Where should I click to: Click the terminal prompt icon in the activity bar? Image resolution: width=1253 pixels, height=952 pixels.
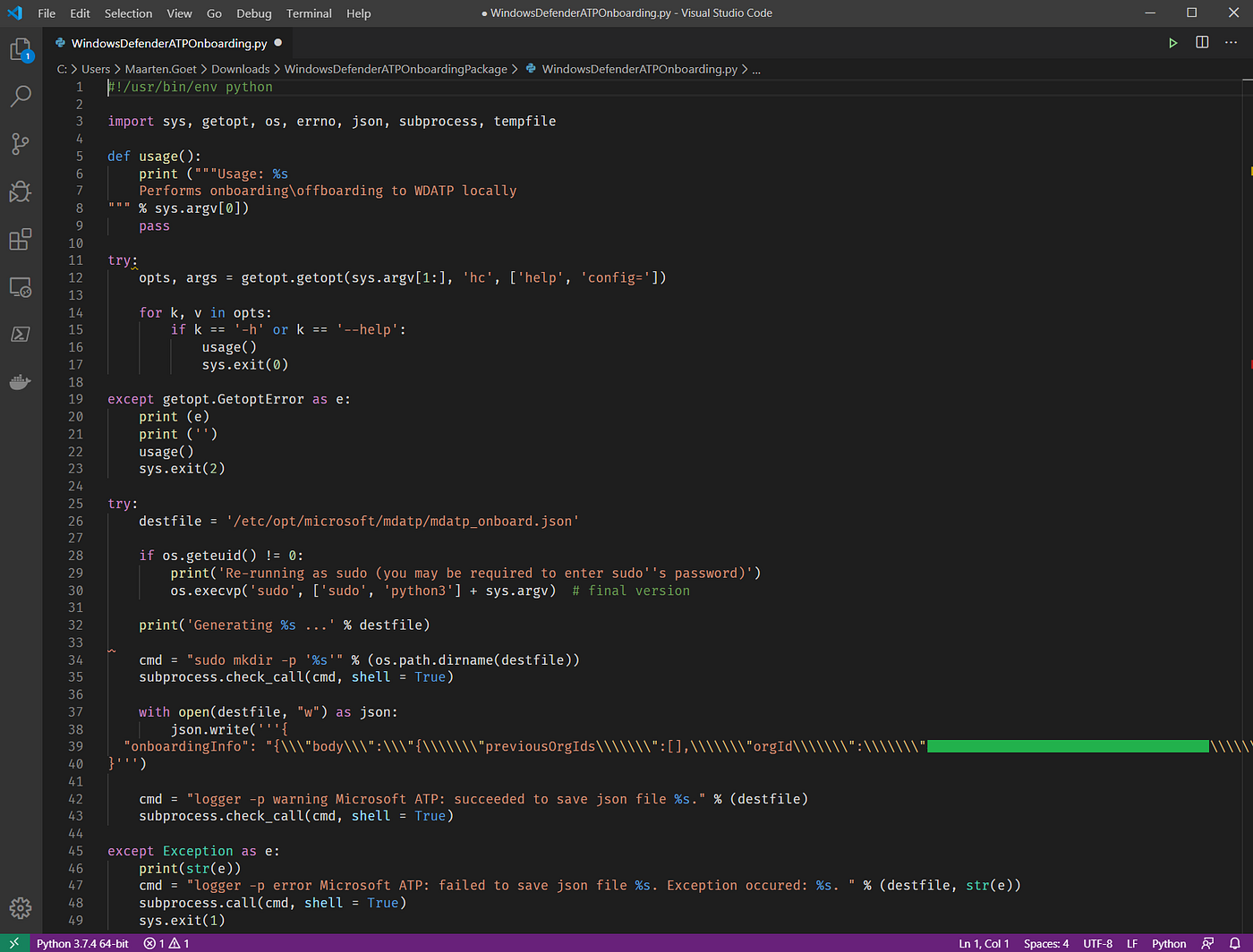(21, 334)
